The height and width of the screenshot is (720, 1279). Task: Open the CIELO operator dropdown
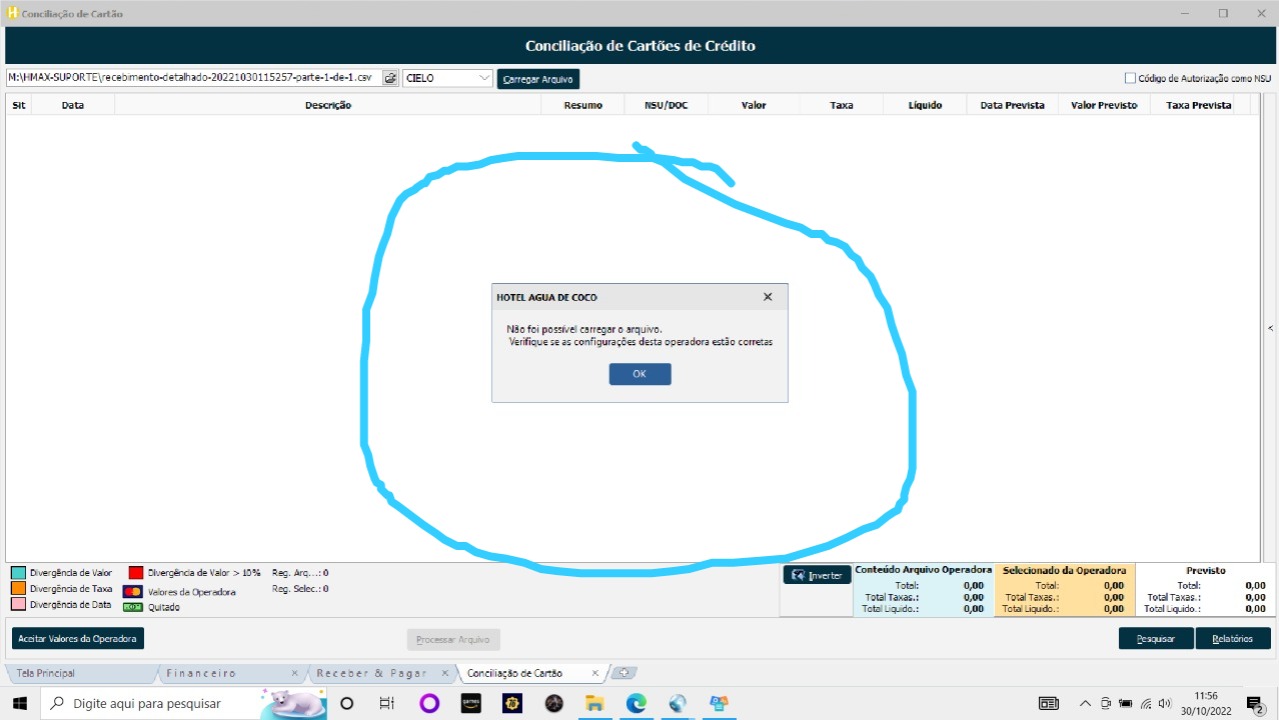coord(484,78)
